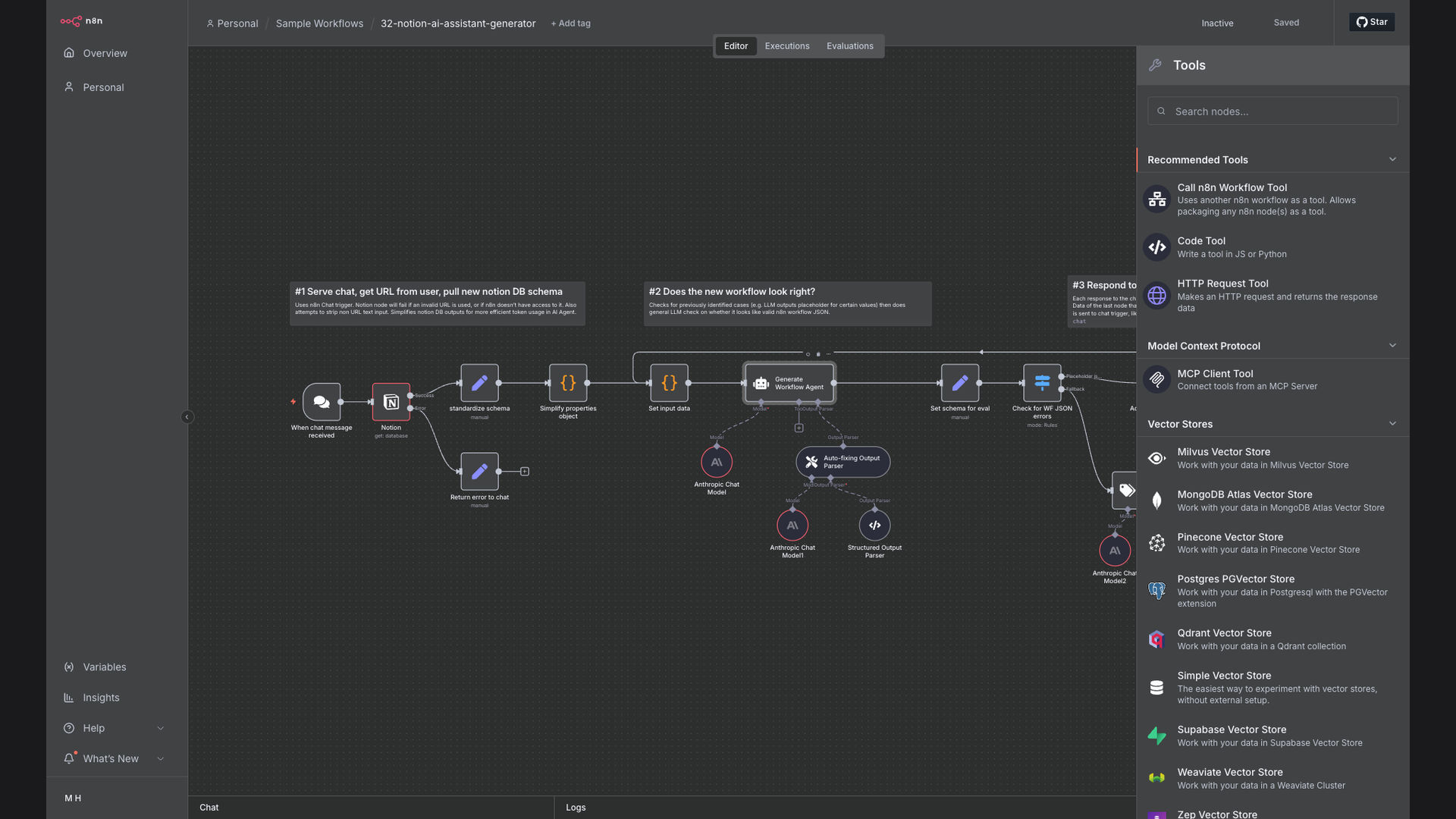Collapse the Recommended Tools section
Viewport: 1456px width, 819px height.
pyautogui.click(x=1392, y=159)
